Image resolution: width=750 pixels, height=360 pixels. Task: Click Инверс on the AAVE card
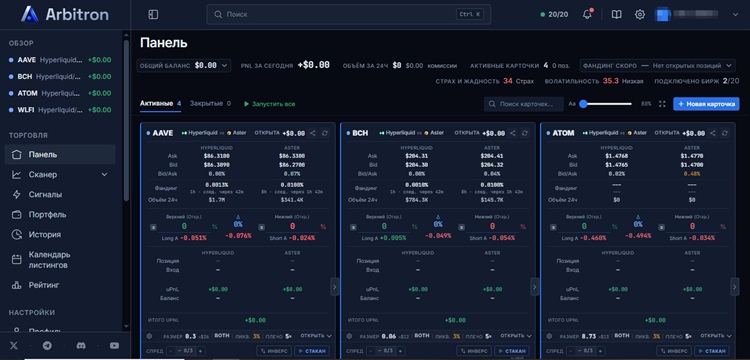point(274,351)
